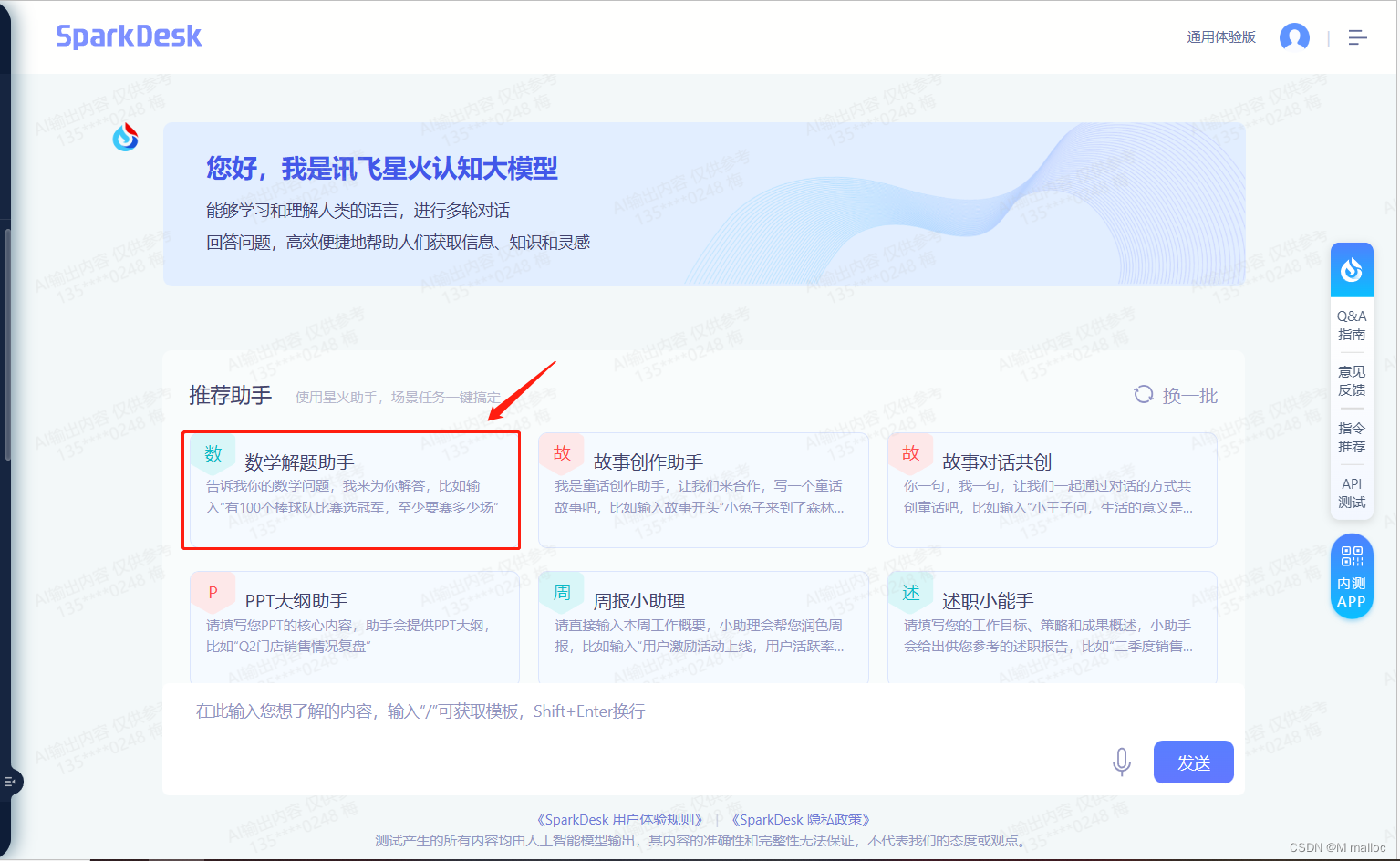The image size is (1400, 861).
Task: Click the 故 icon on 故事对话共创 card
Action: tap(911, 453)
